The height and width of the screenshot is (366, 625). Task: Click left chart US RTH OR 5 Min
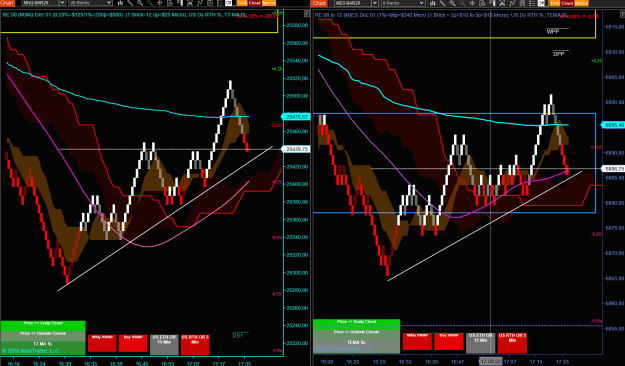(x=195, y=344)
